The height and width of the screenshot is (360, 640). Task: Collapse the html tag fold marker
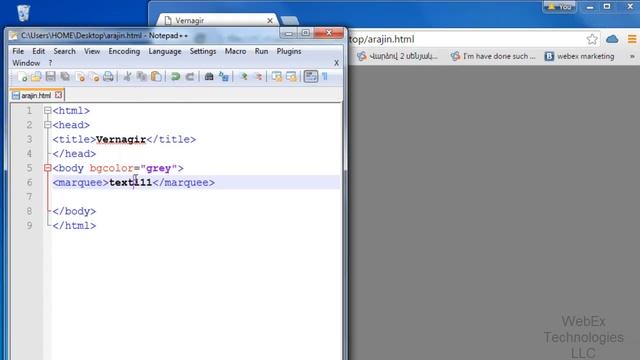coord(47,111)
